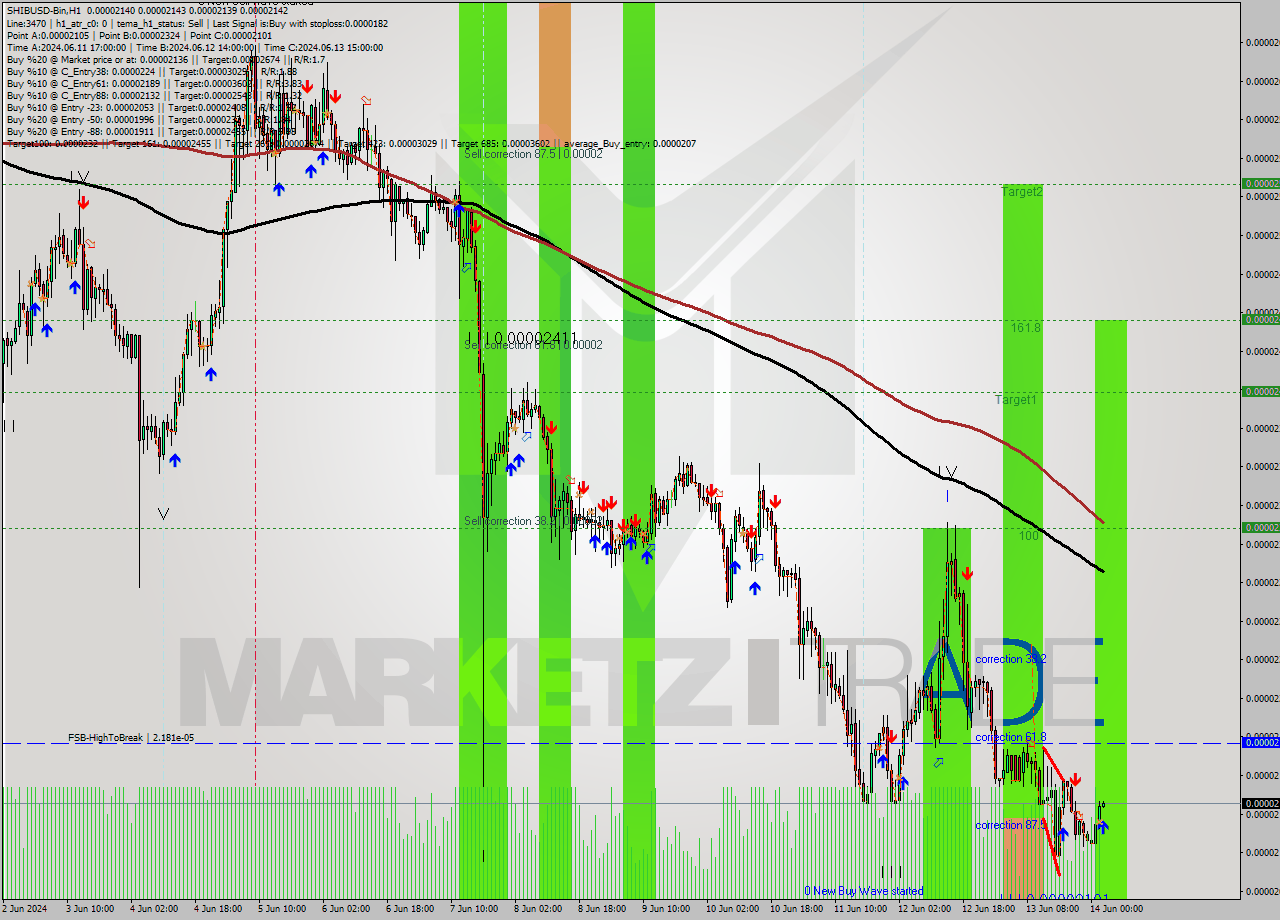Click the 'Buy %10 @ Entry -23' line
Image resolution: width=1280 pixels, height=920 pixels.
[151, 107]
